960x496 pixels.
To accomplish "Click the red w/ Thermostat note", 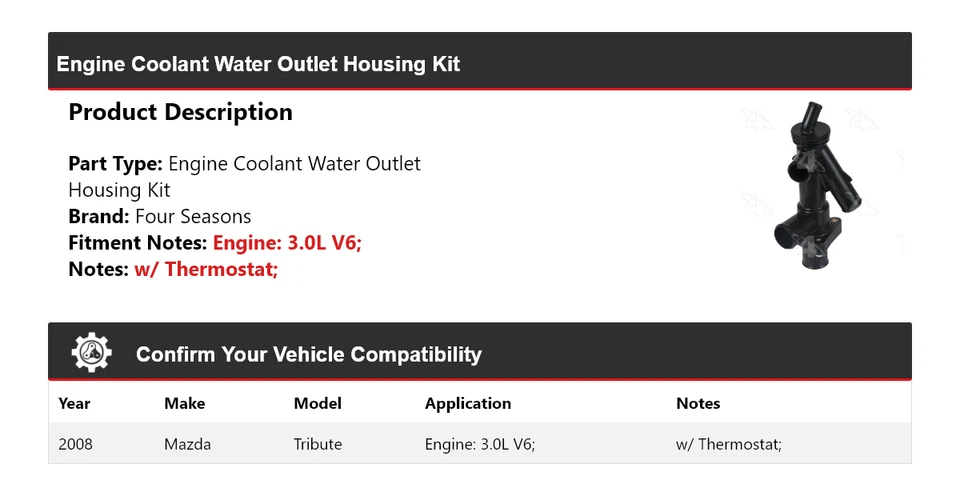I will (206, 269).
